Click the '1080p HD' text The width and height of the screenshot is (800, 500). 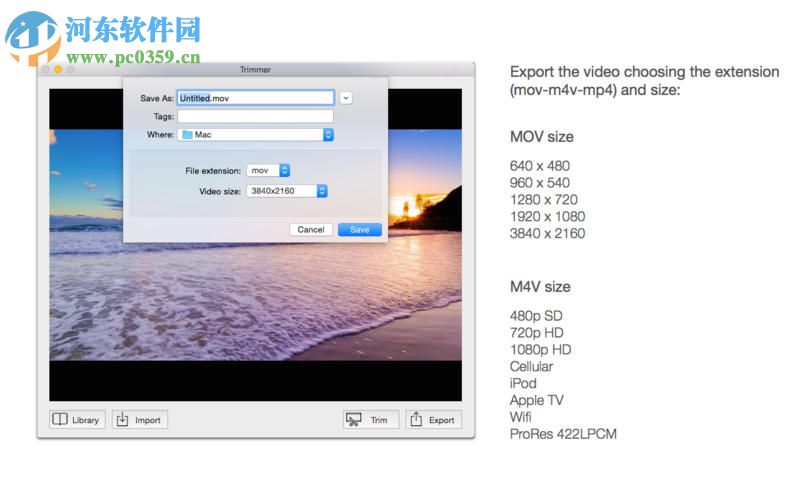click(x=541, y=349)
